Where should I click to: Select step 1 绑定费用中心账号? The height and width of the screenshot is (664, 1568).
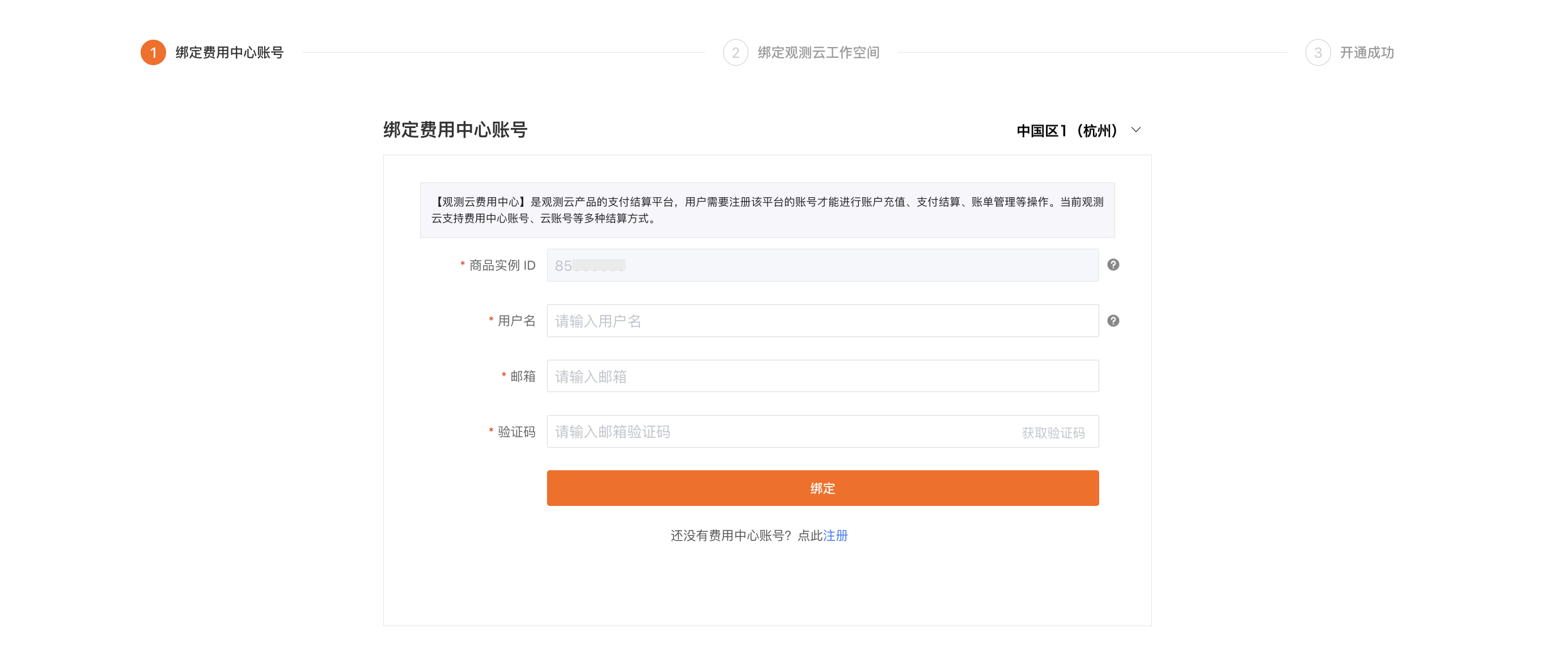click(x=212, y=52)
